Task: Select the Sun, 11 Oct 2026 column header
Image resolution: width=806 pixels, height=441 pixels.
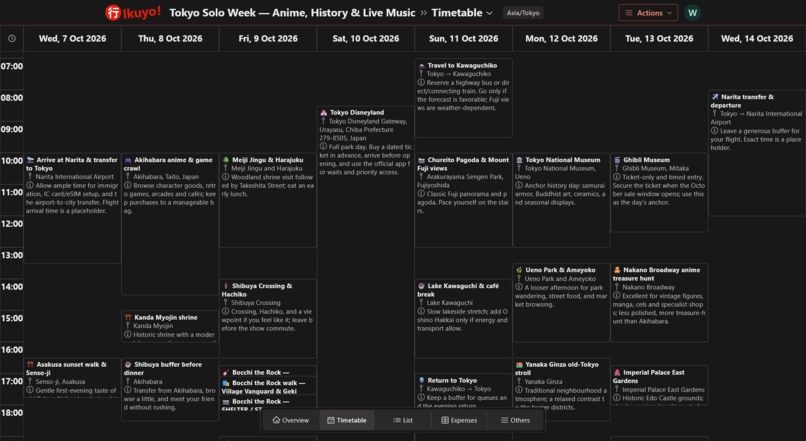Action: 463,39
